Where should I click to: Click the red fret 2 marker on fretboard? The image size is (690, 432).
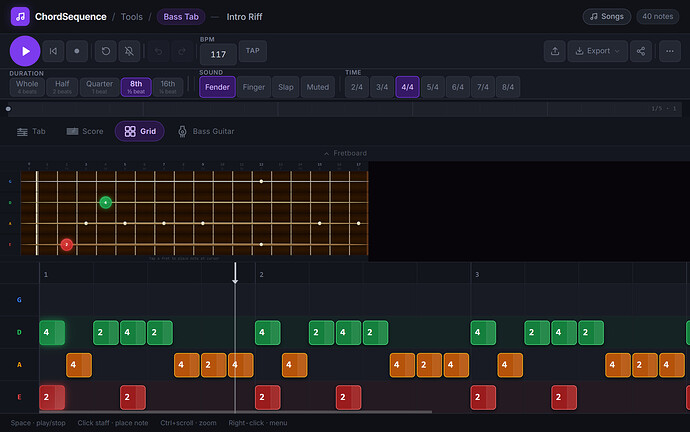(67, 245)
